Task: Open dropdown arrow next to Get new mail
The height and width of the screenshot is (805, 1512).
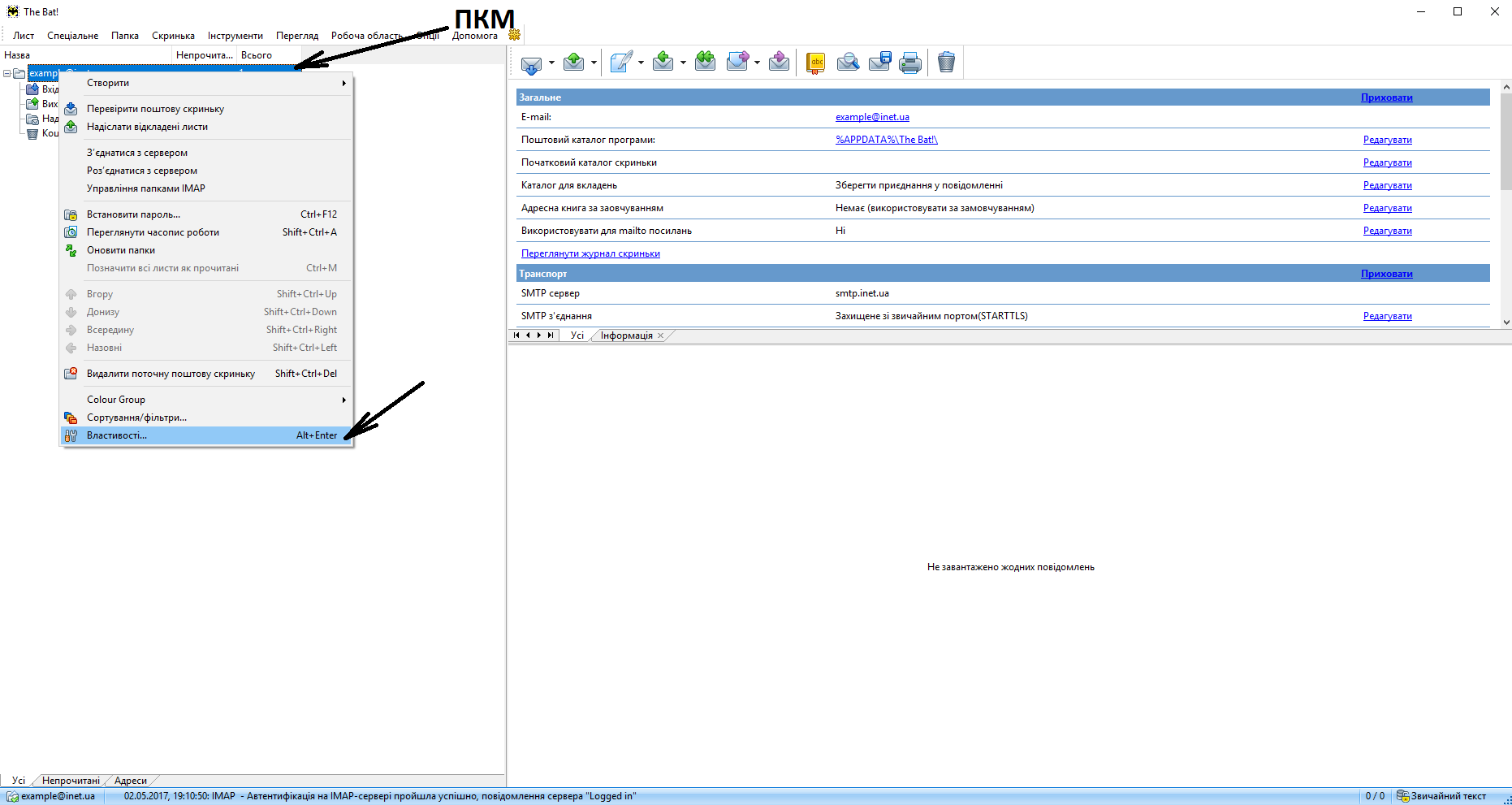Action: [x=551, y=63]
